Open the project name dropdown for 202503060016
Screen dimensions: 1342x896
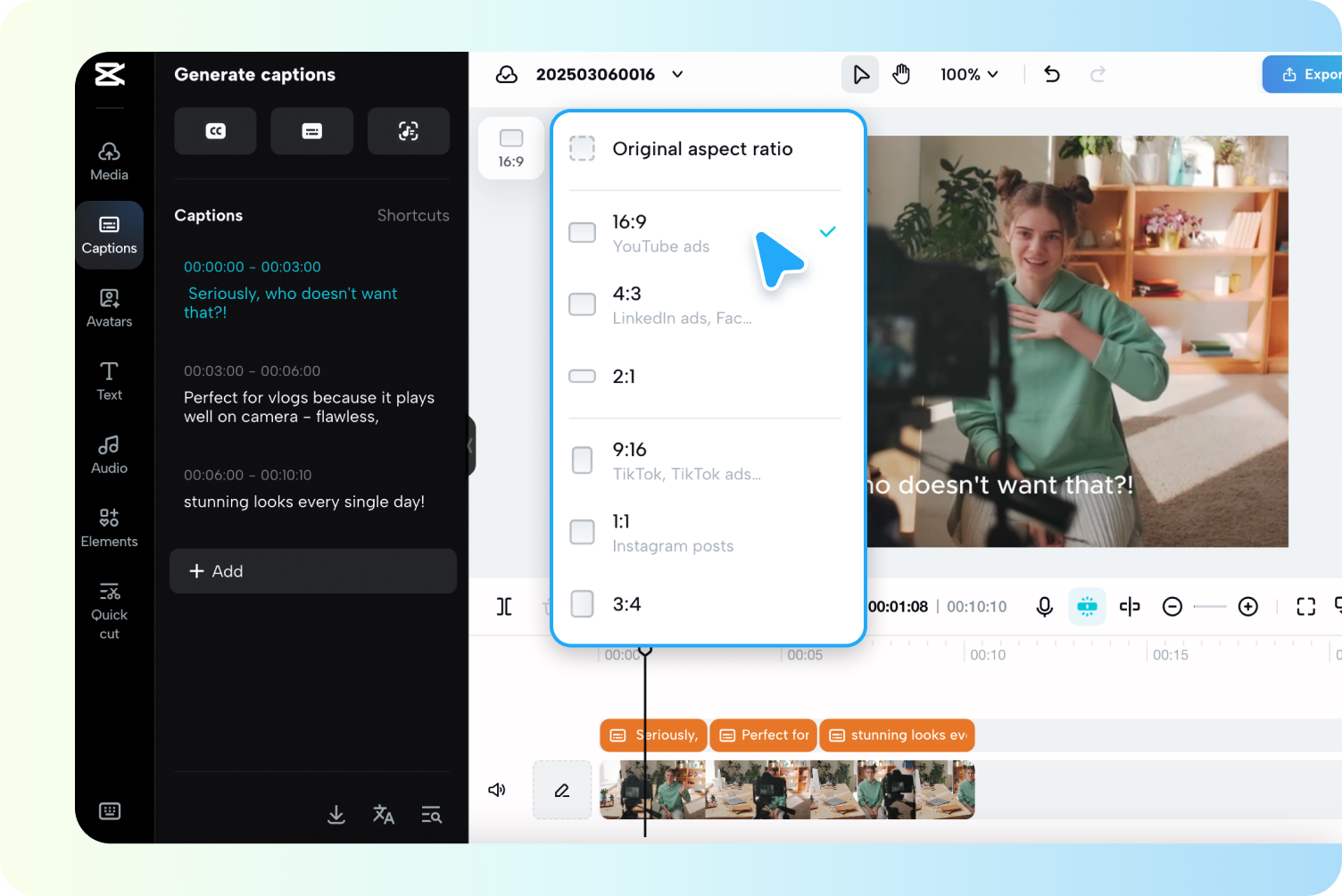tap(677, 74)
